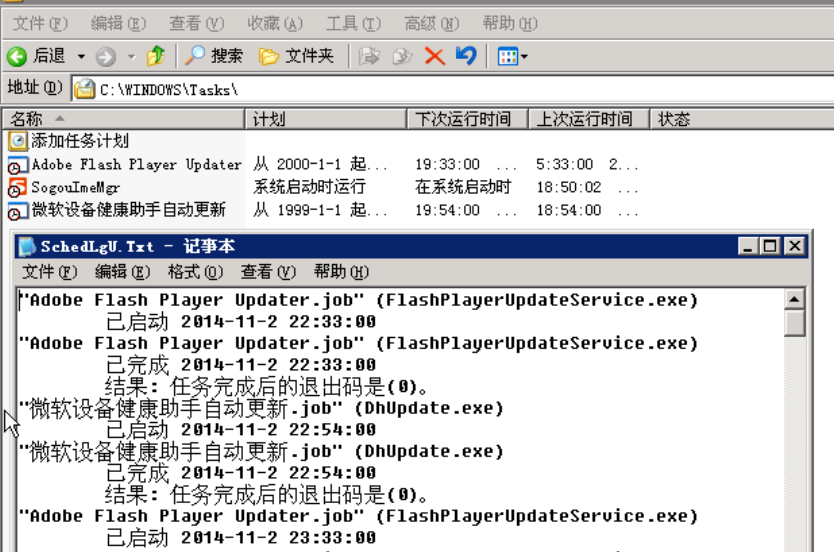Open the 工具(T) tools menu
Viewport: 834px width, 552px height.
(x=354, y=23)
